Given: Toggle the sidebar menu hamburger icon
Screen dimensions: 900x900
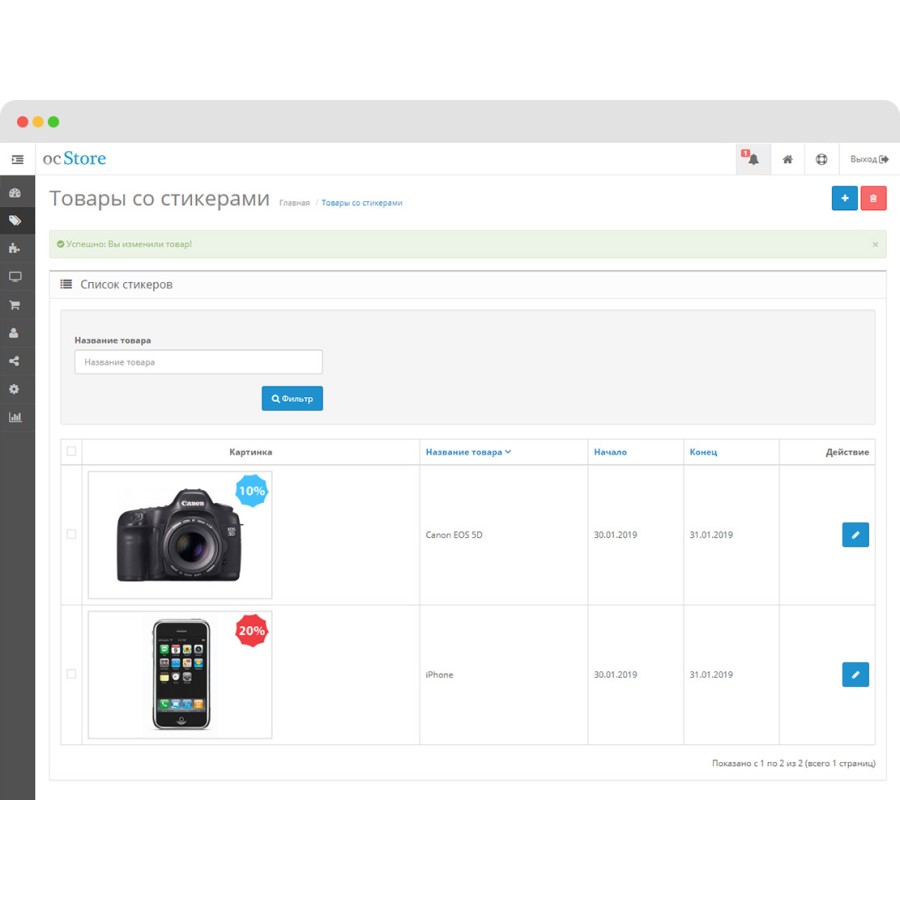Looking at the screenshot, I should (x=17, y=159).
